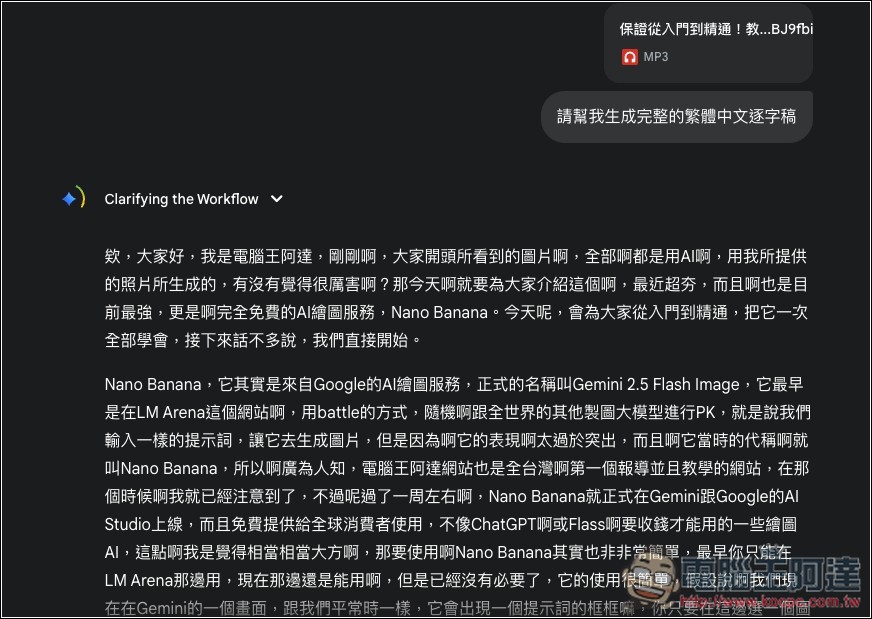872x619 pixels.
Task: Click the line starting 是在LM Arena這個網站啊
Action: [x=457, y=413]
